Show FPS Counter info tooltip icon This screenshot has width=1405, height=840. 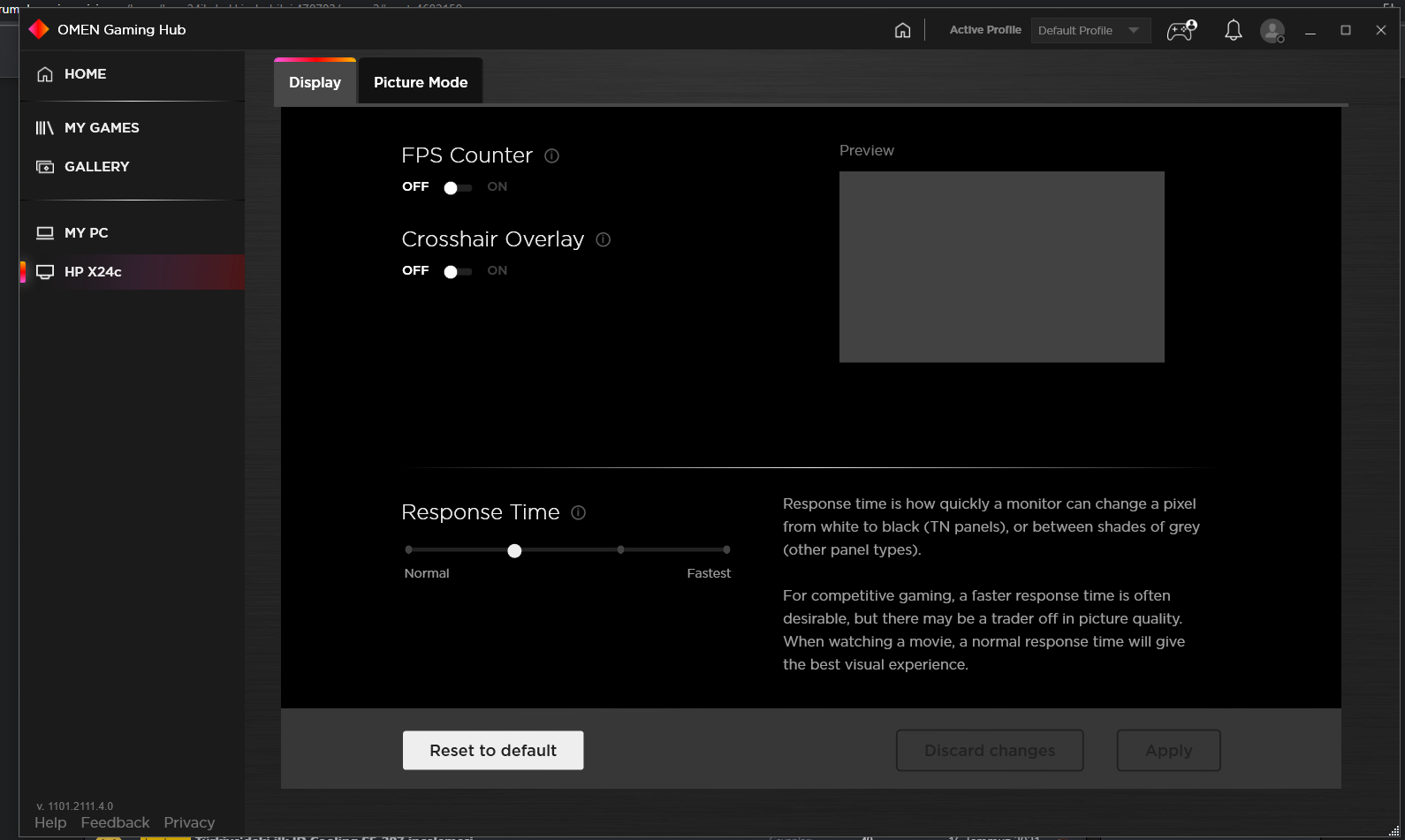[x=551, y=156]
